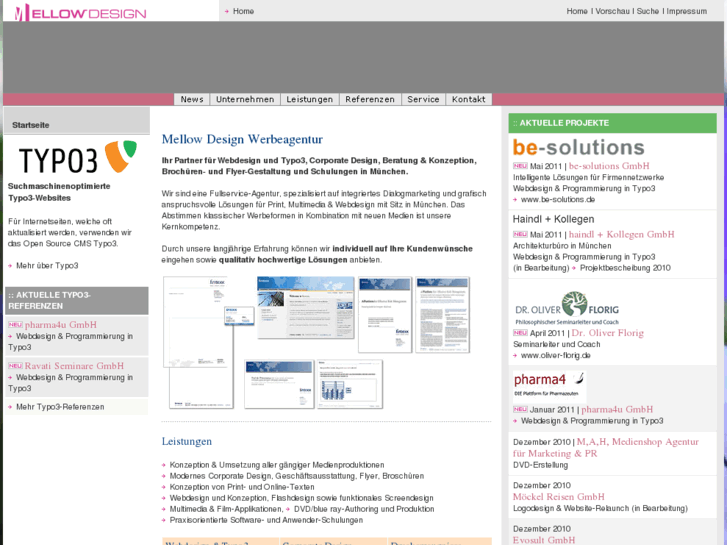The height and width of the screenshot is (545, 727).
Task: Open the Service menu item
Action: click(x=423, y=99)
